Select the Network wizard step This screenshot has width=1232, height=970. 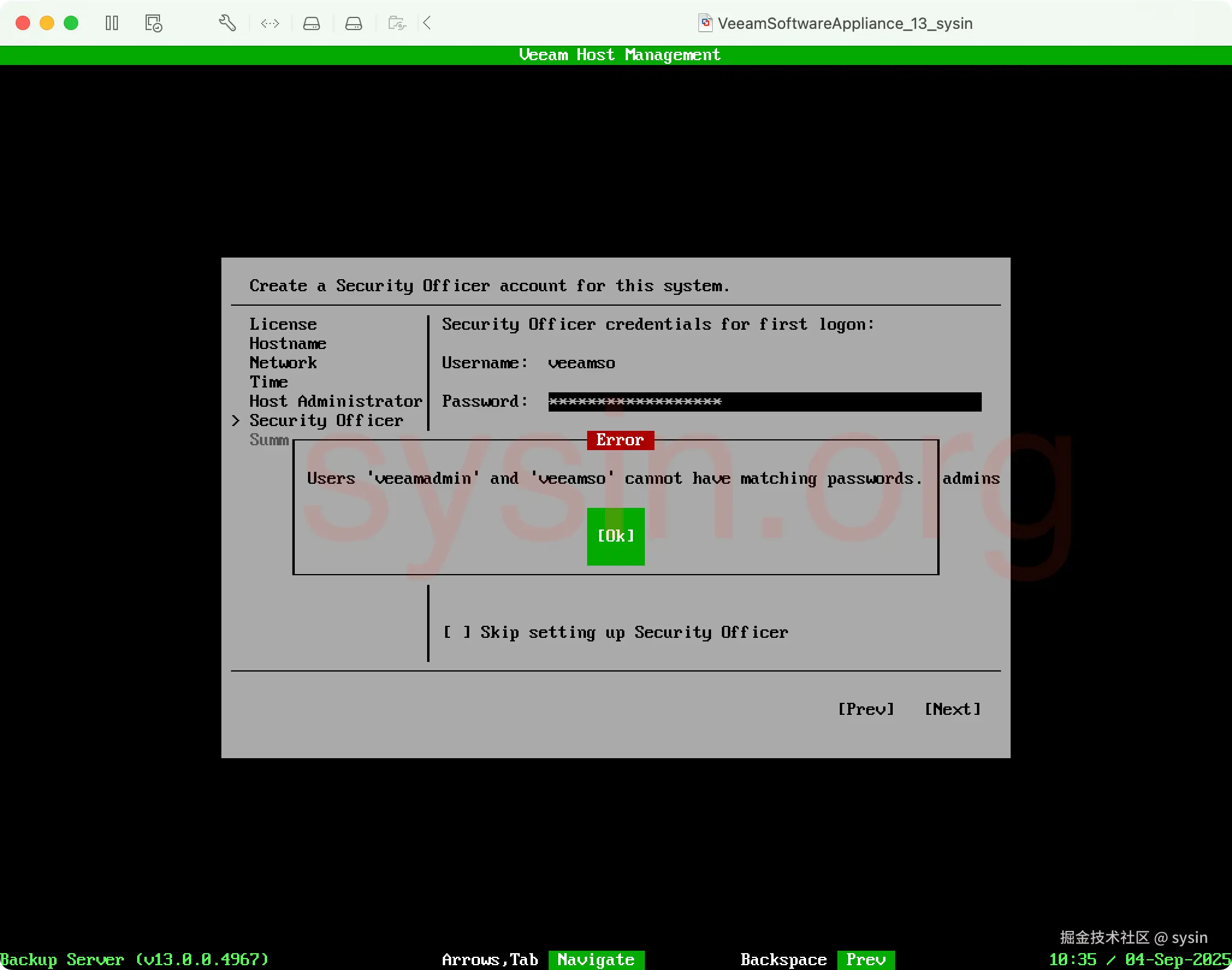point(283,363)
